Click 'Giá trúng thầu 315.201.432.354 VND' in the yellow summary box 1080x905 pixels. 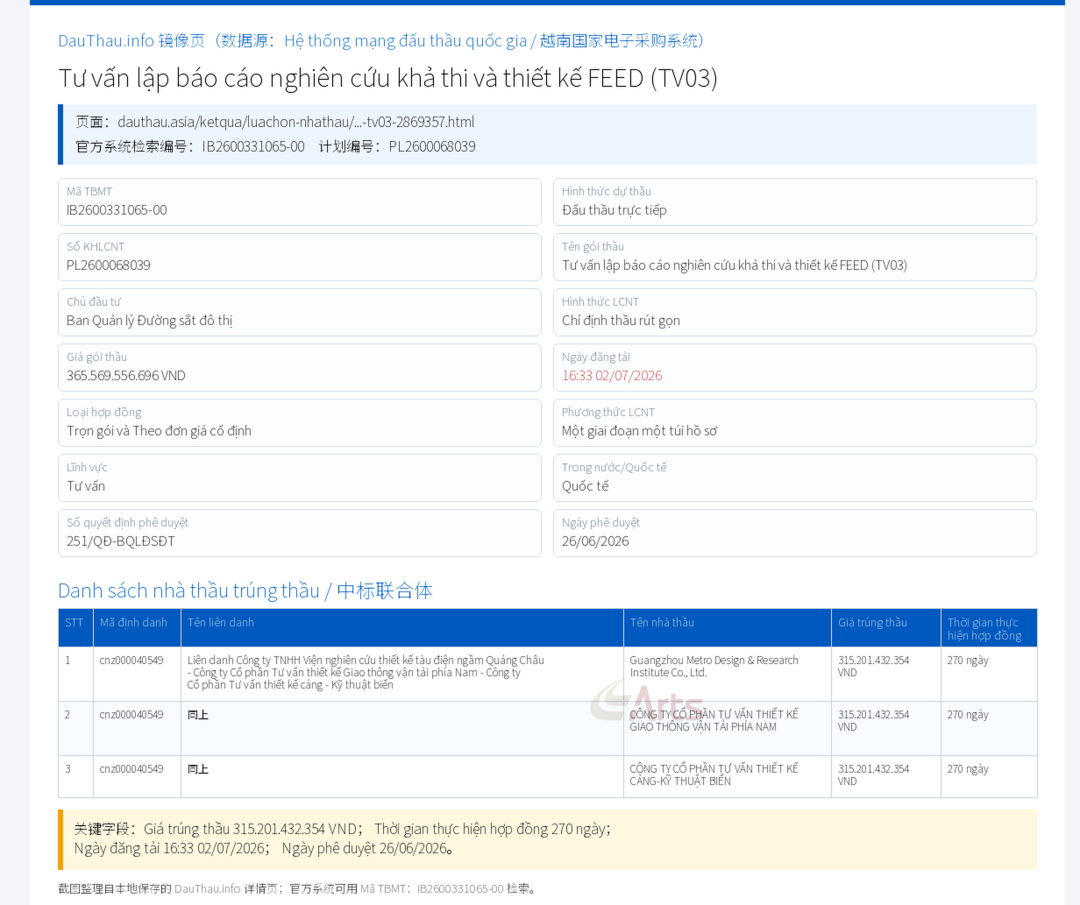(x=251, y=829)
